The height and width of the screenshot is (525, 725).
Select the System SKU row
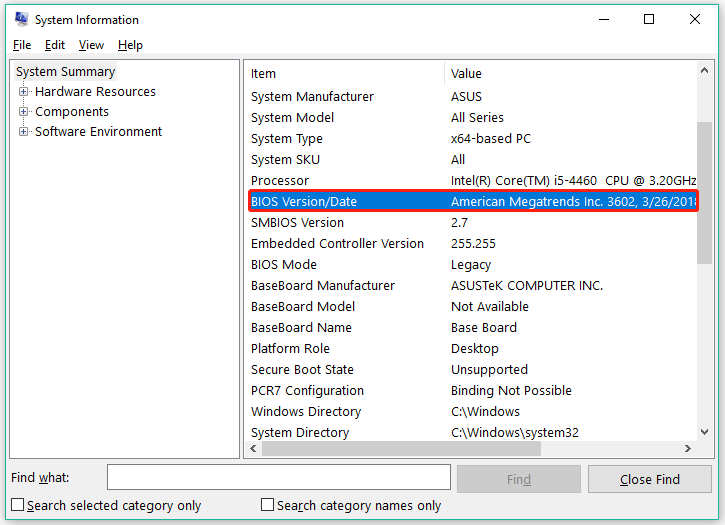coord(472,160)
